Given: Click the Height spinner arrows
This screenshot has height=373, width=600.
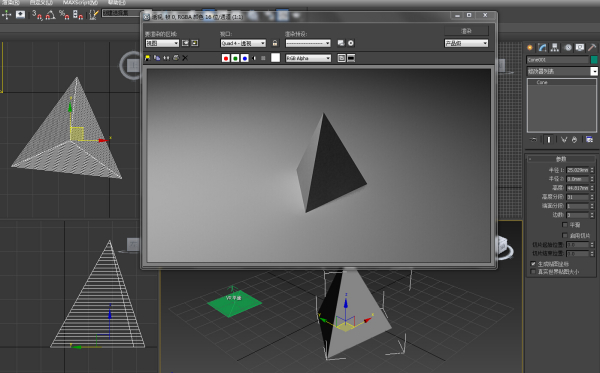Looking at the screenshot, I should (592, 188).
